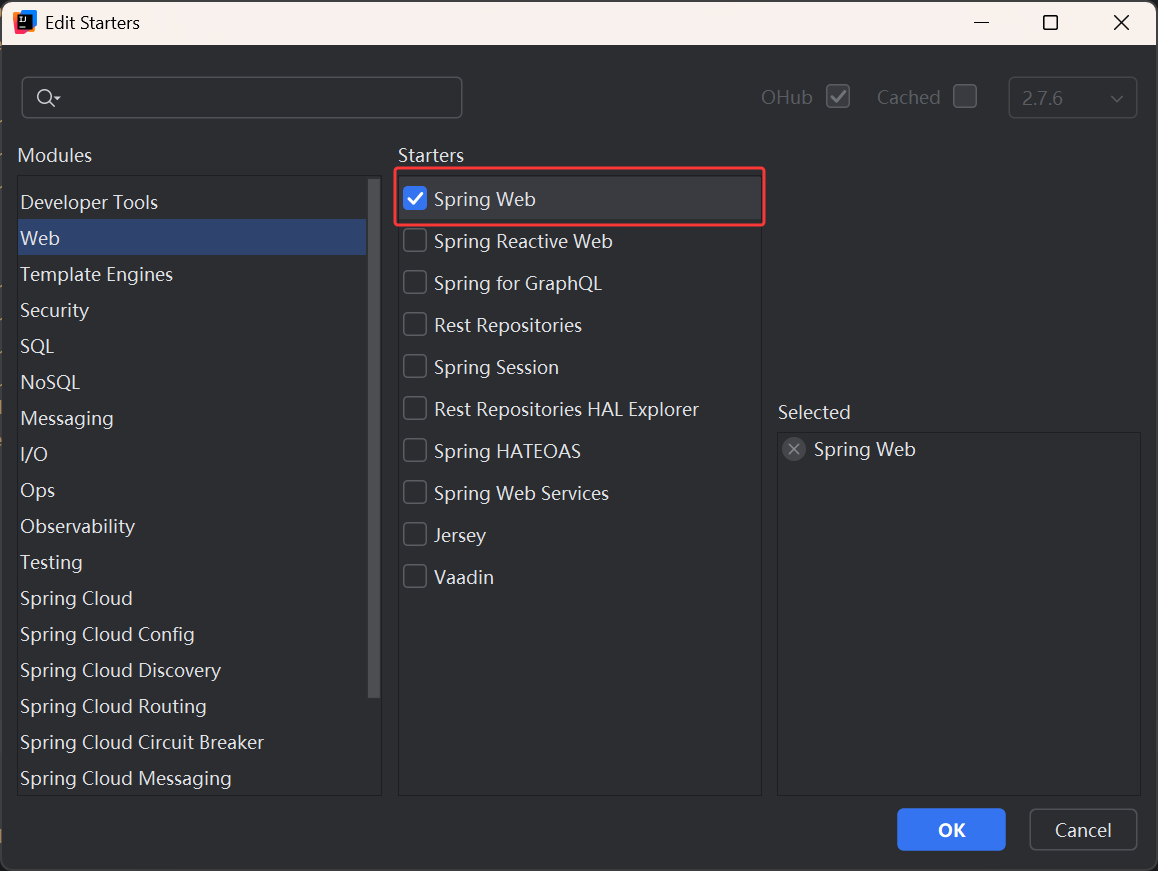Select Spring Cloud Routing module
Screen dimensions: 1158x871
coord(192,706)
